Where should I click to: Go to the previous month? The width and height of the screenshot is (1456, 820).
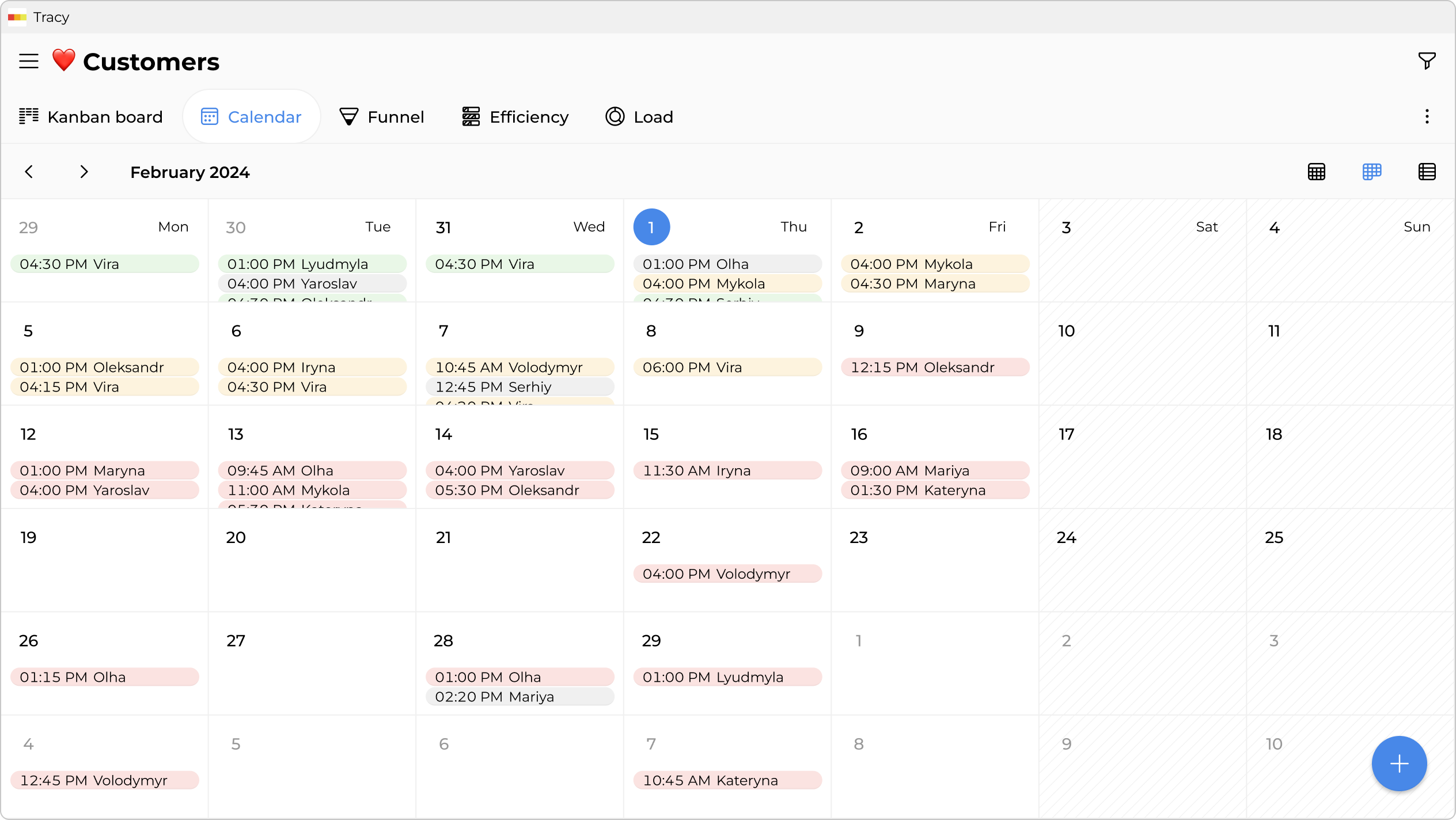tap(29, 172)
